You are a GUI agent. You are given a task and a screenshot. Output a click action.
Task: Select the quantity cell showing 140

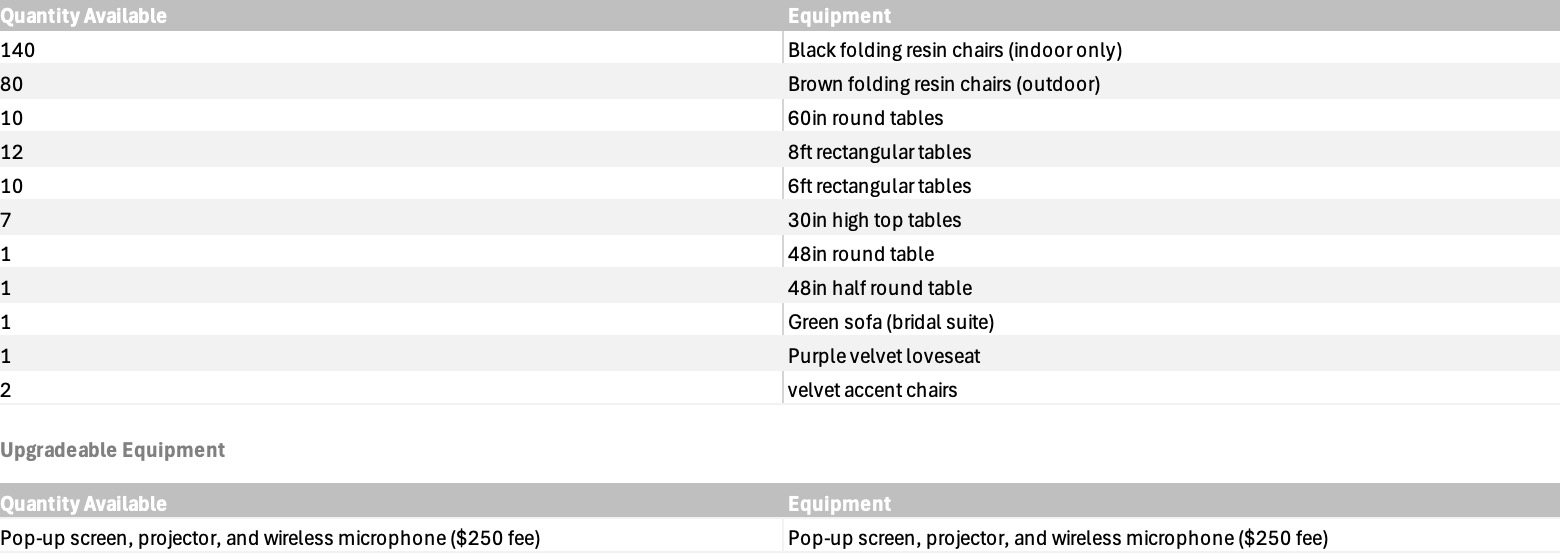click(x=18, y=49)
